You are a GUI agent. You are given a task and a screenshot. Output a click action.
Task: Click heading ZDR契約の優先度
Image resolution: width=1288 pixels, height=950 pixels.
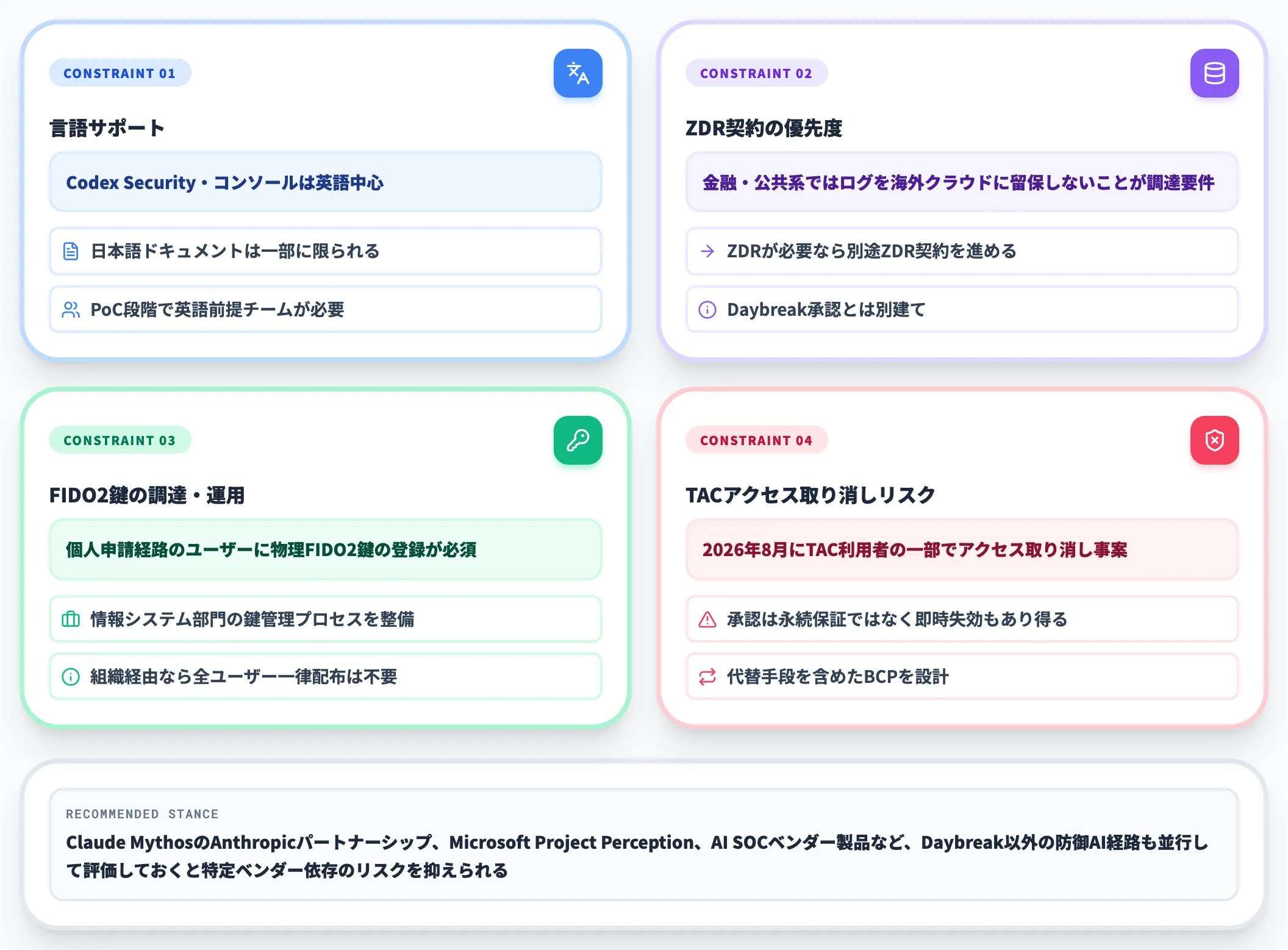(764, 128)
